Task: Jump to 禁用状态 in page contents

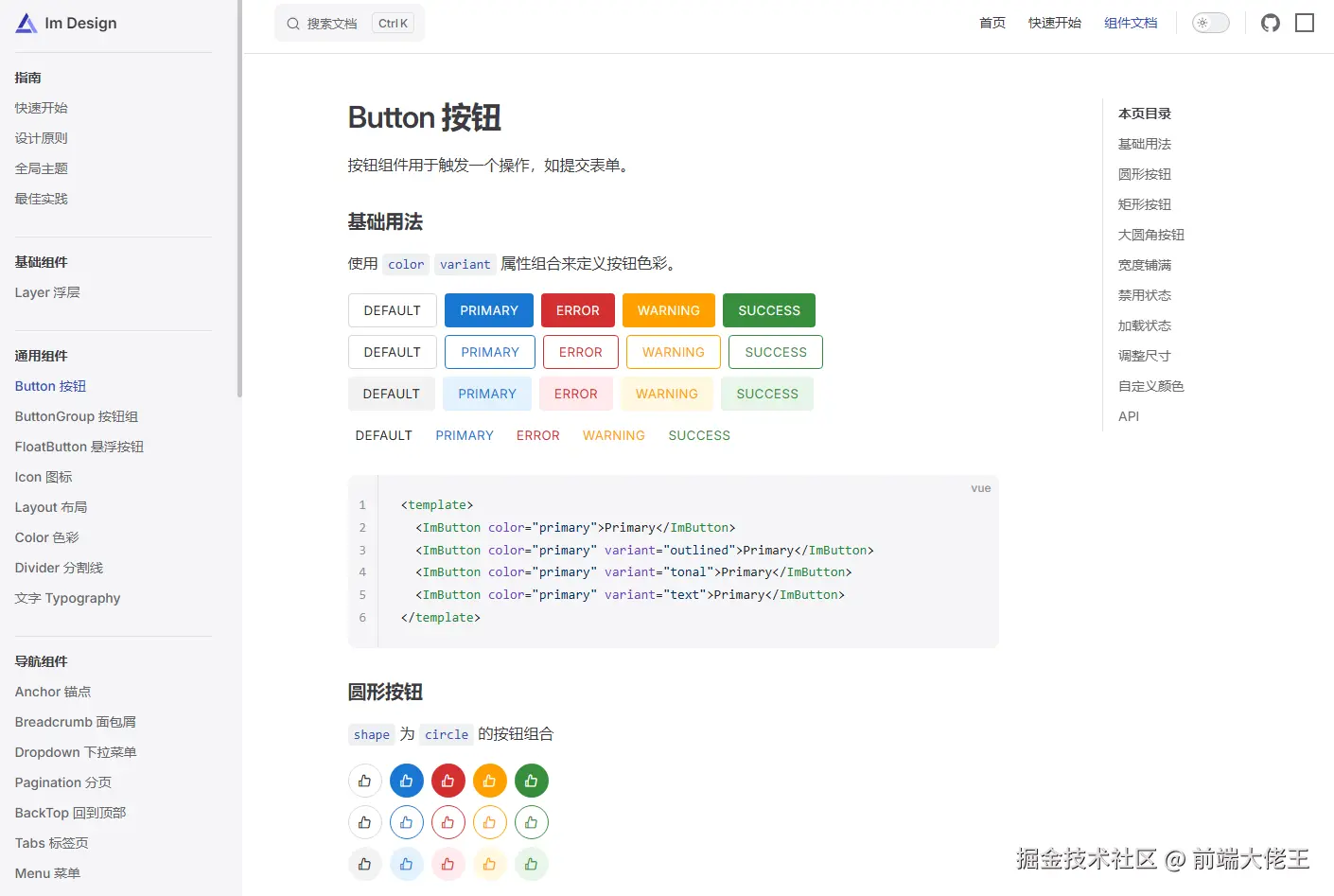Action: (1145, 295)
